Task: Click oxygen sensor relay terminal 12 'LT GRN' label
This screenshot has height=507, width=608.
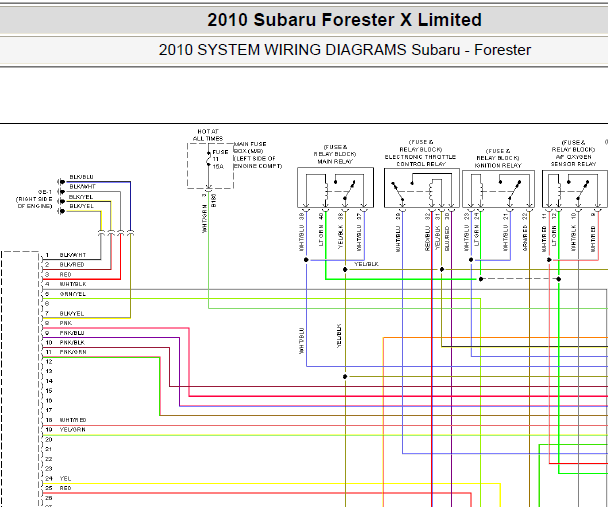Action: [x=554, y=235]
